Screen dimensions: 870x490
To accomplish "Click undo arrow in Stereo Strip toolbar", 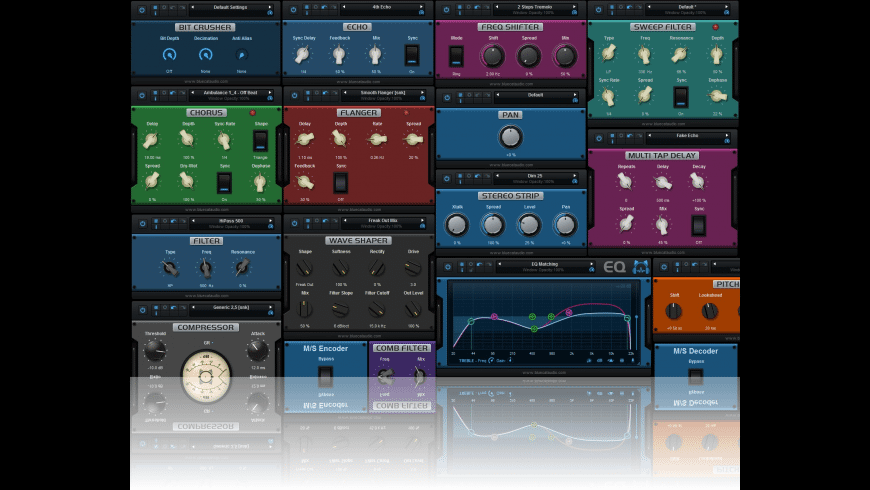I will point(477,176).
